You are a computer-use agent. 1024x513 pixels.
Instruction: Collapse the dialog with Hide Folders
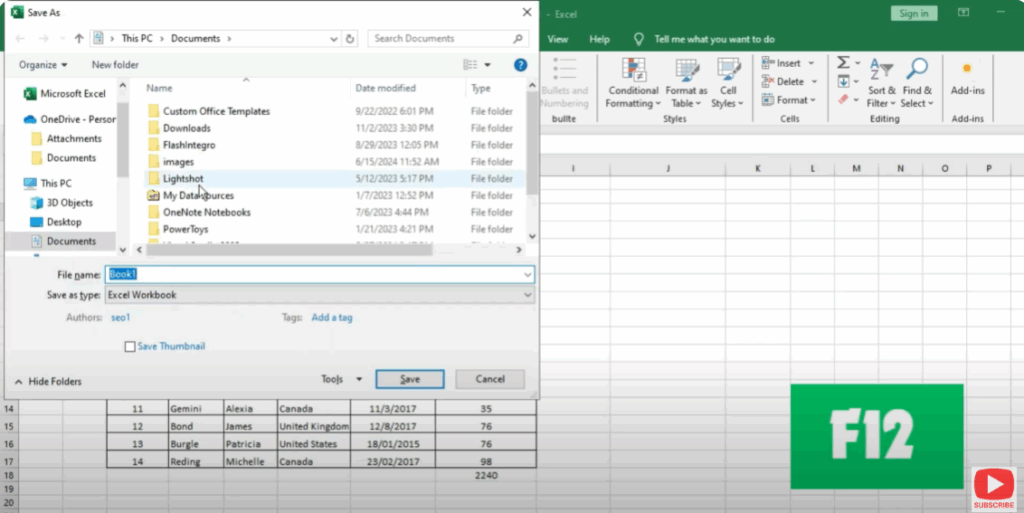coord(49,381)
